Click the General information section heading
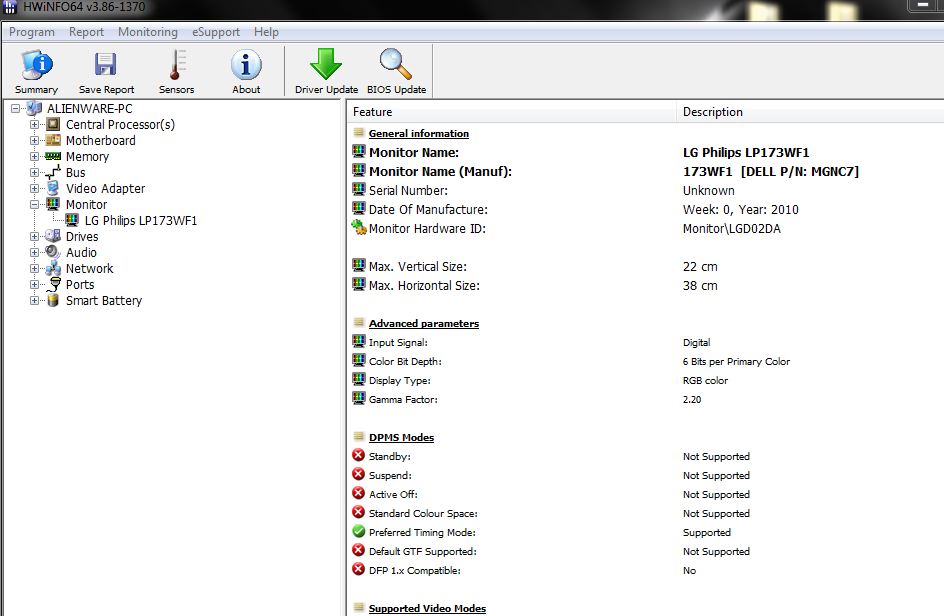 [x=418, y=134]
